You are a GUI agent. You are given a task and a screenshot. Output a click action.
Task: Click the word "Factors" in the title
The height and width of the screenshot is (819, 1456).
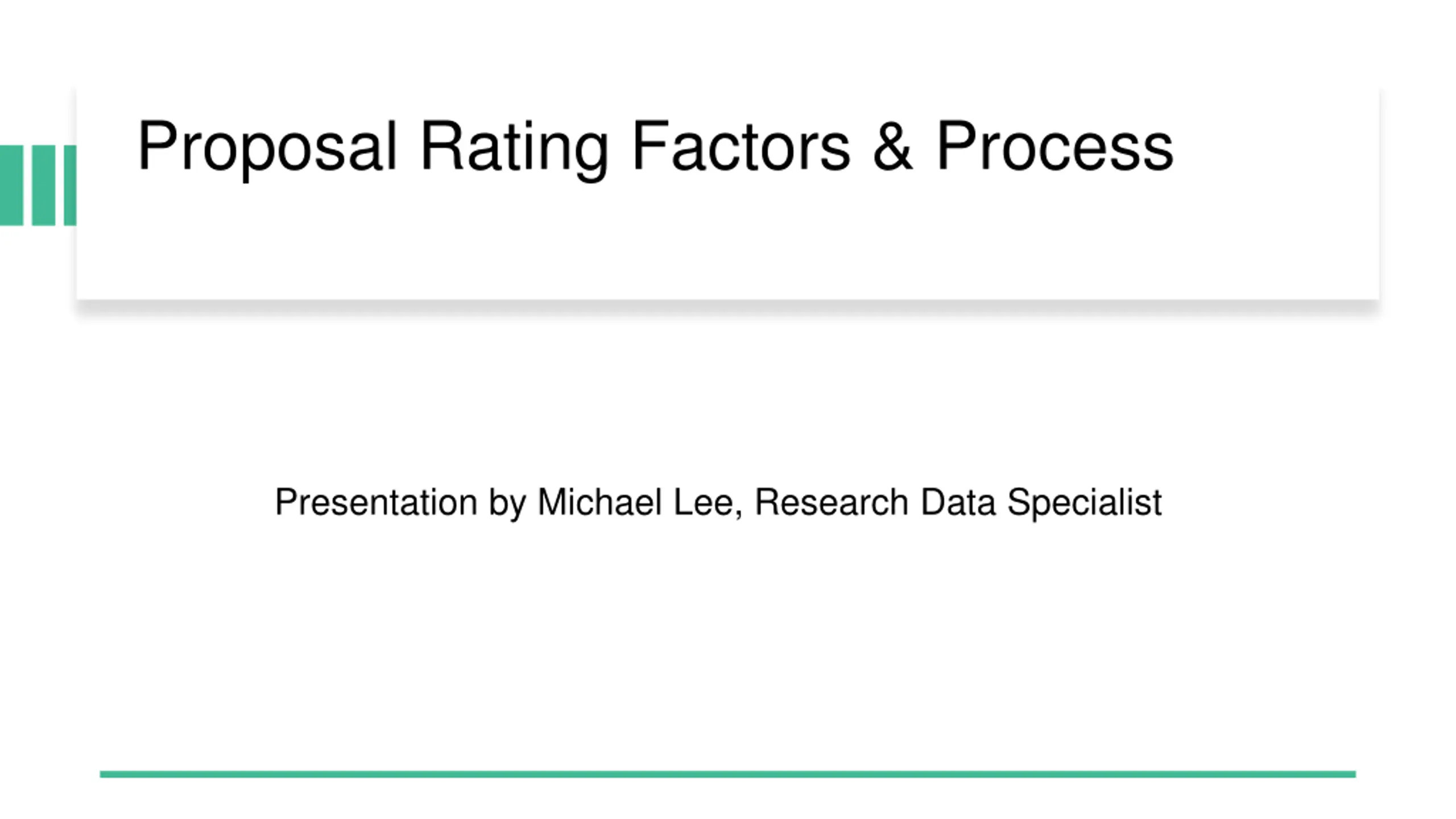[x=741, y=145]
